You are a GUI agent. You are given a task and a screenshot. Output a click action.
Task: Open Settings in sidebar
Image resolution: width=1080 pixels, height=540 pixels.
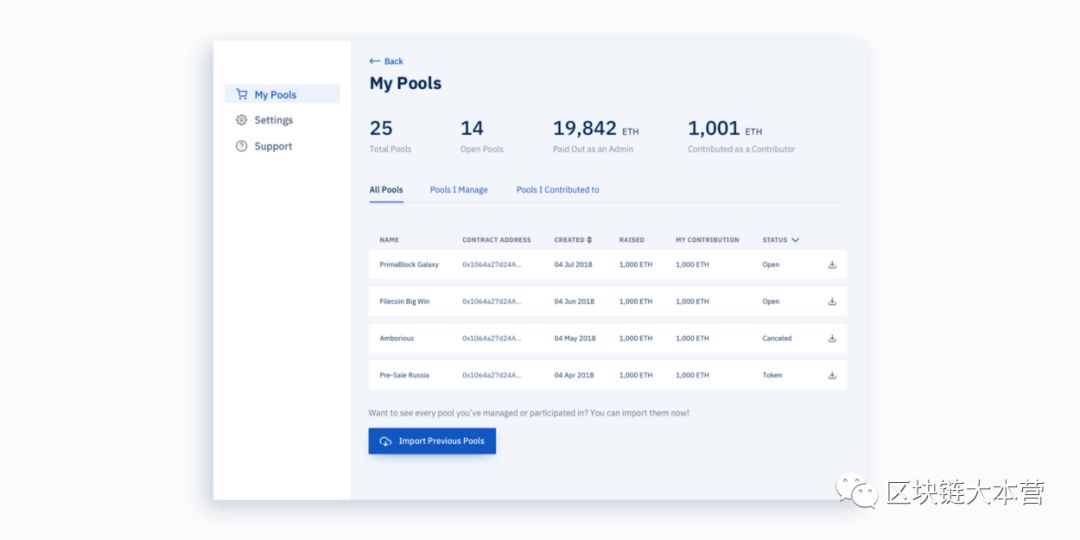point(273,120)
